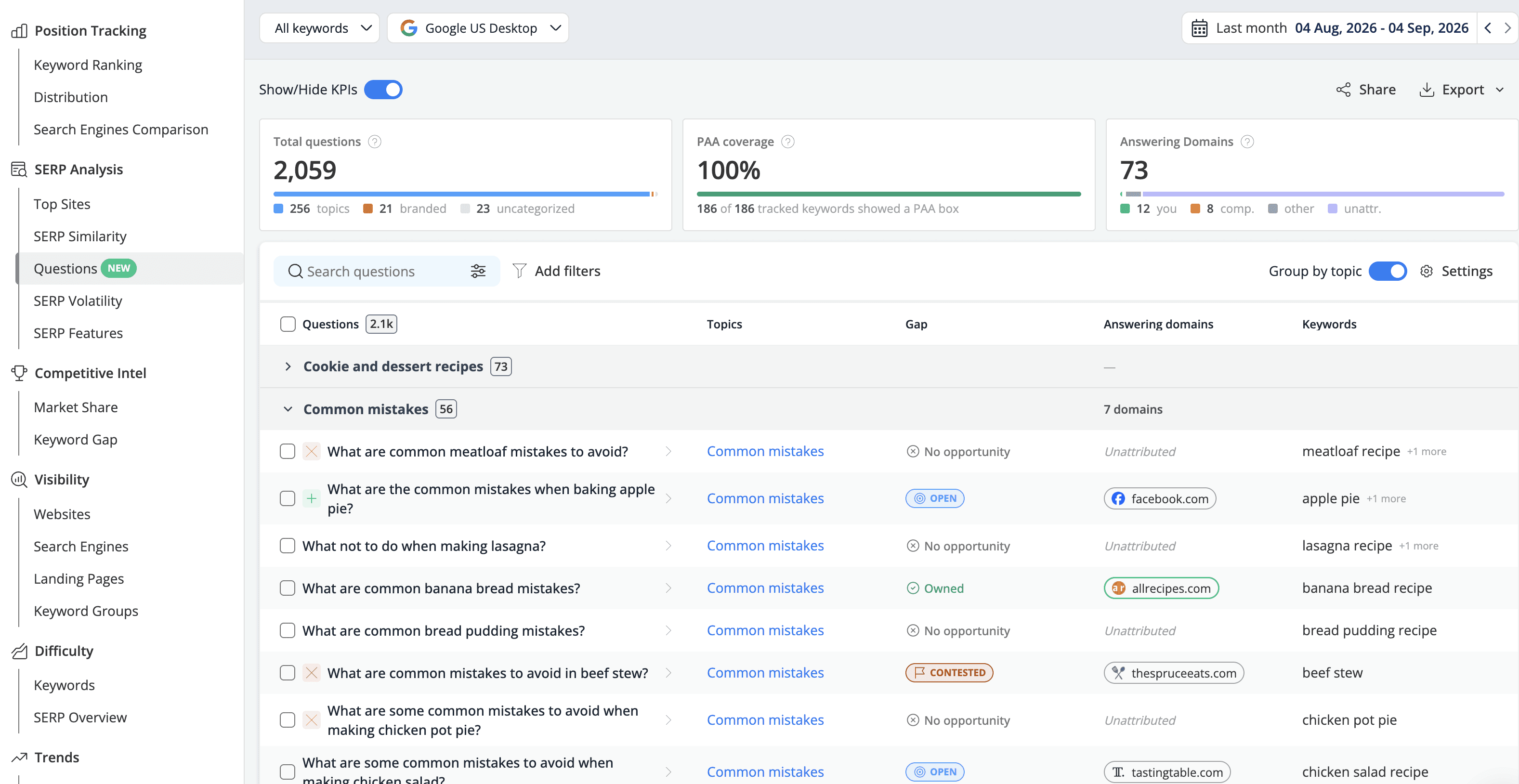Viewport: 1519px width, 784px height.
Task: Click the Position Tracking bar chart icon
Action: (x=19, y=31)
